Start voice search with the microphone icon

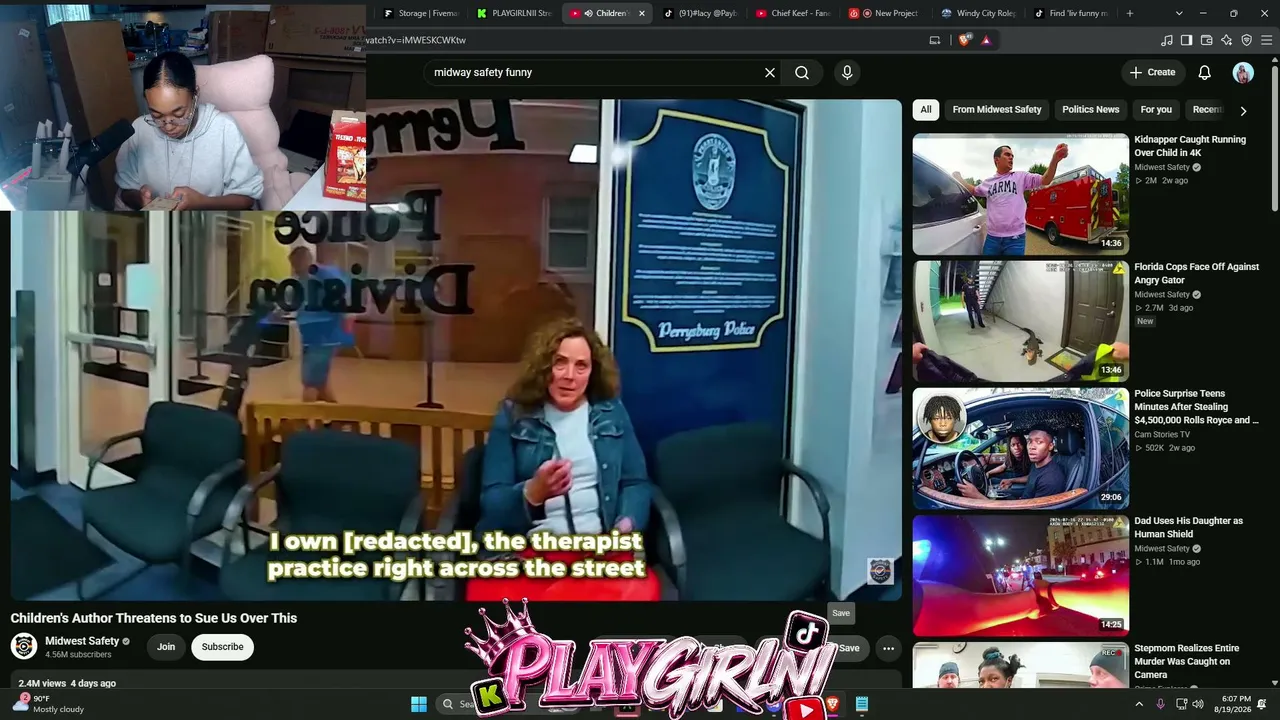click(847, 72)
